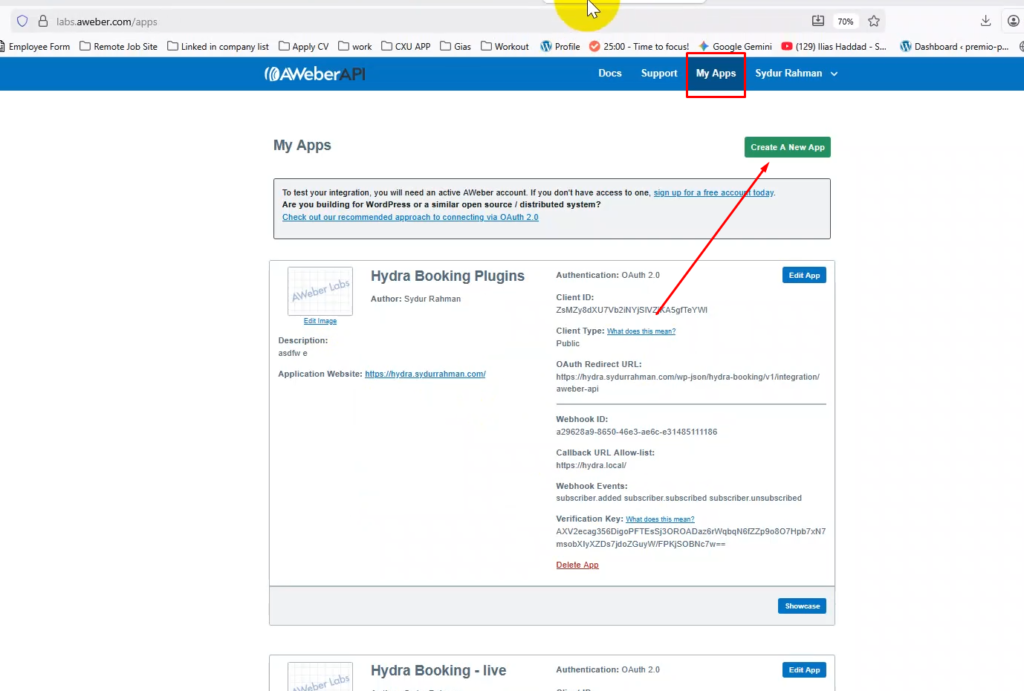This screenshot has width=1024, height=691.
Task: Open the Google Gemini bookmark
Action: [x=735, y=46]
